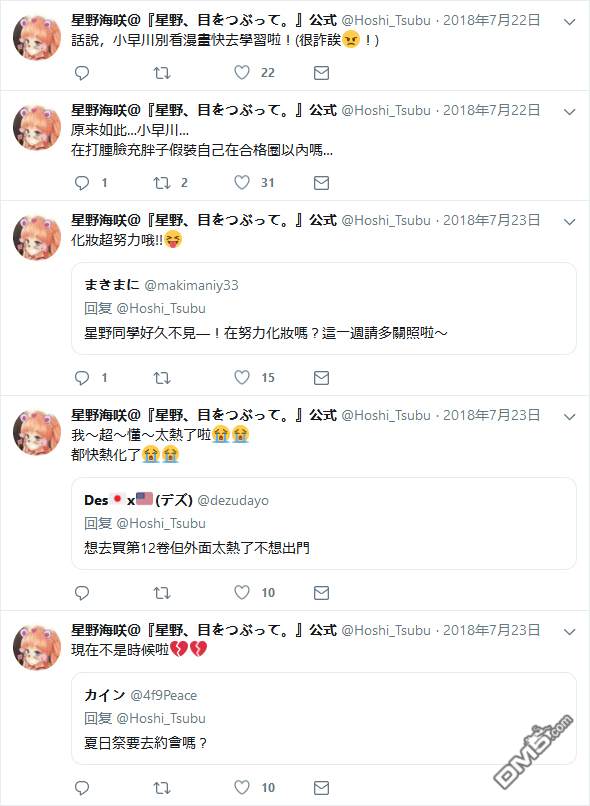Retweet the 現在不是時候啦 tweet

click(162, 787)
